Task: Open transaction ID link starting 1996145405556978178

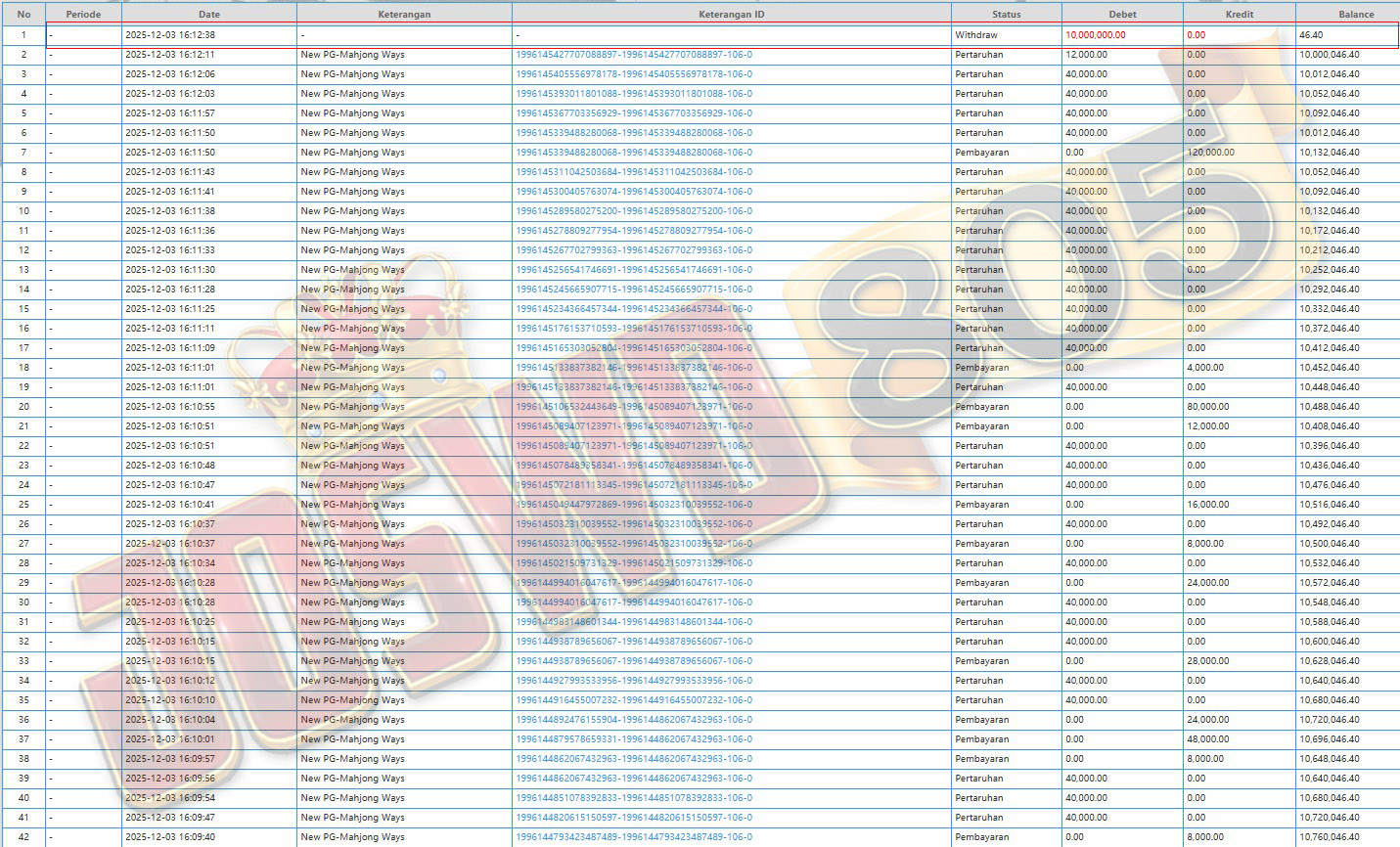Action: [634, 74]
